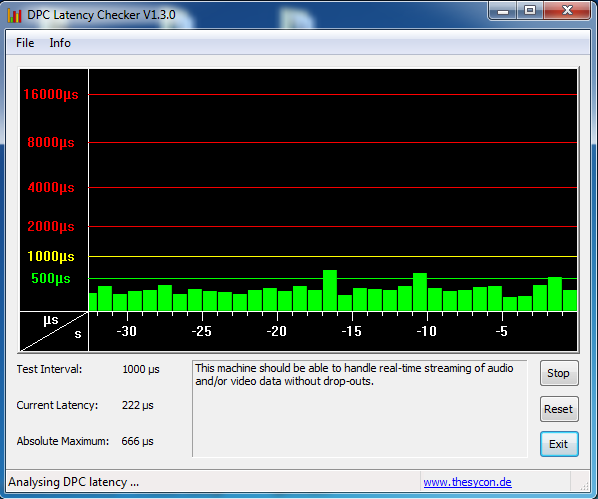Click the DPC Latency Checker title bar icon
This screenshot has height=499, width=598.
pos(14,15)
